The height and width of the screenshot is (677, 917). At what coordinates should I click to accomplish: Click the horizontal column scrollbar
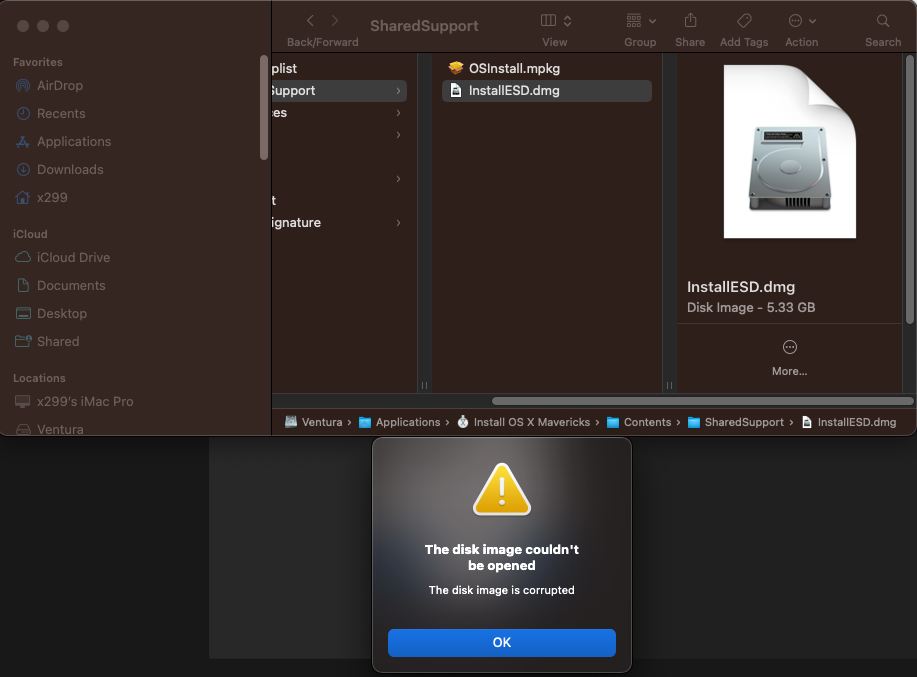[702, 401]
